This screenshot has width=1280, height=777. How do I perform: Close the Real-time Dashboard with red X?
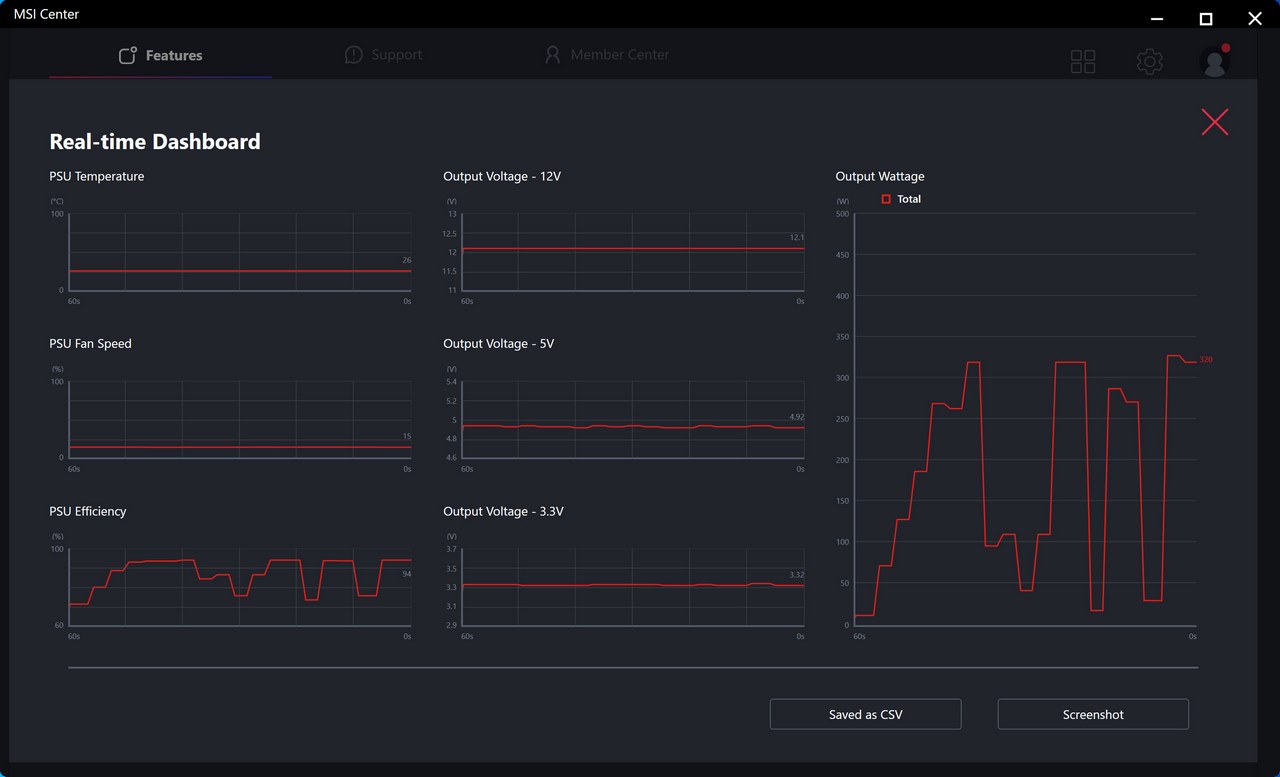[1215, 122]
